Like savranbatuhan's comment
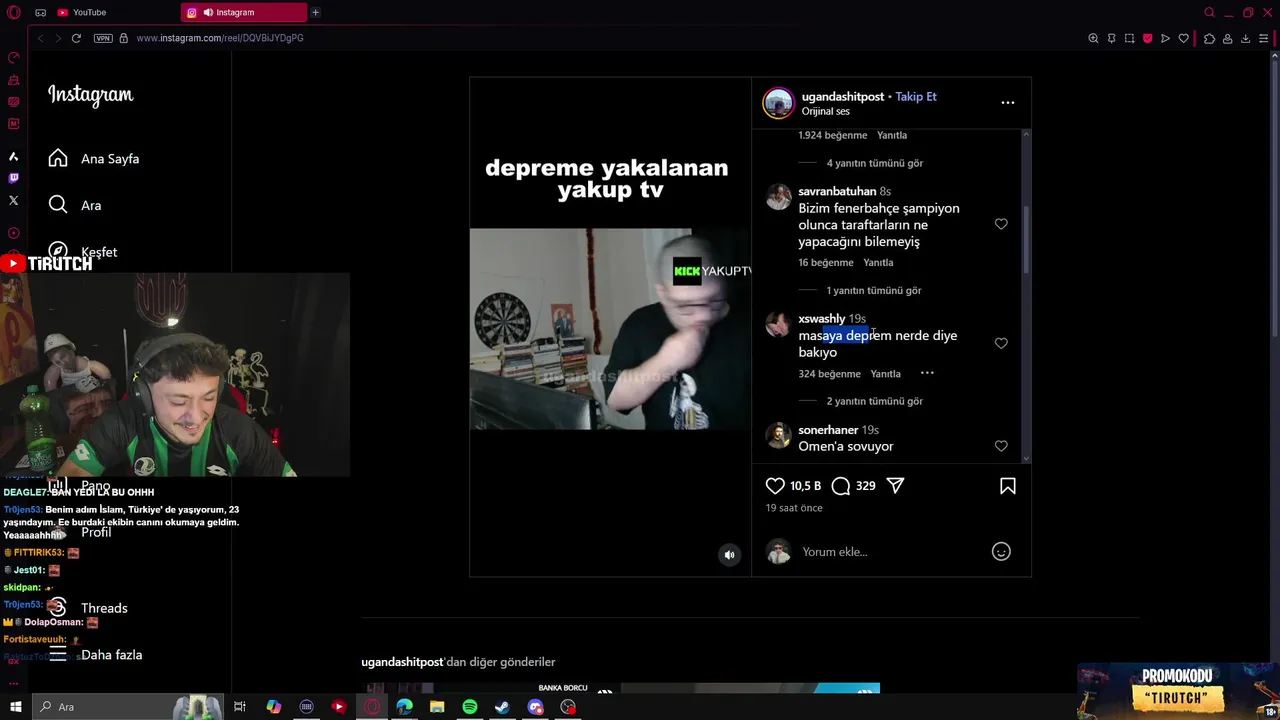Viewport: 1280px width, 720px height. pos(1001,224)
